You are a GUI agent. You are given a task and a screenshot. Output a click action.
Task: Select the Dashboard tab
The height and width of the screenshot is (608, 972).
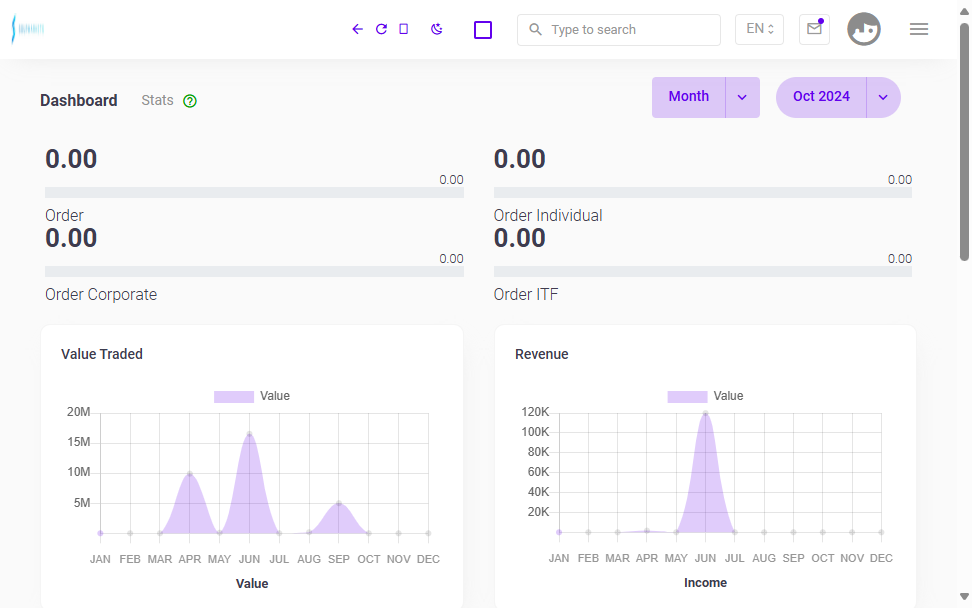point(79,100)
